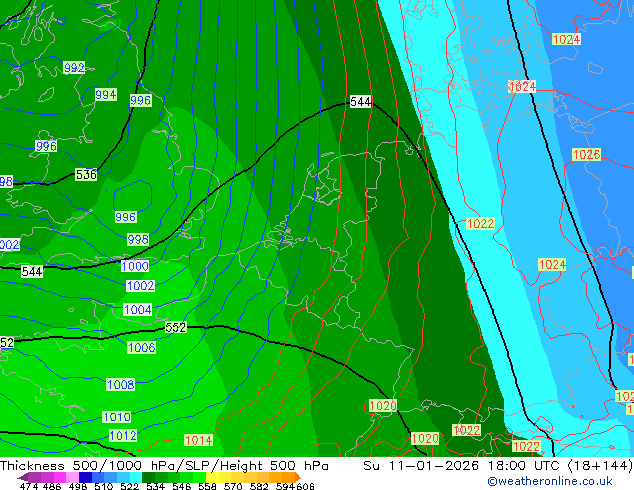Click the 1002 isobar label

coord(140,286)
